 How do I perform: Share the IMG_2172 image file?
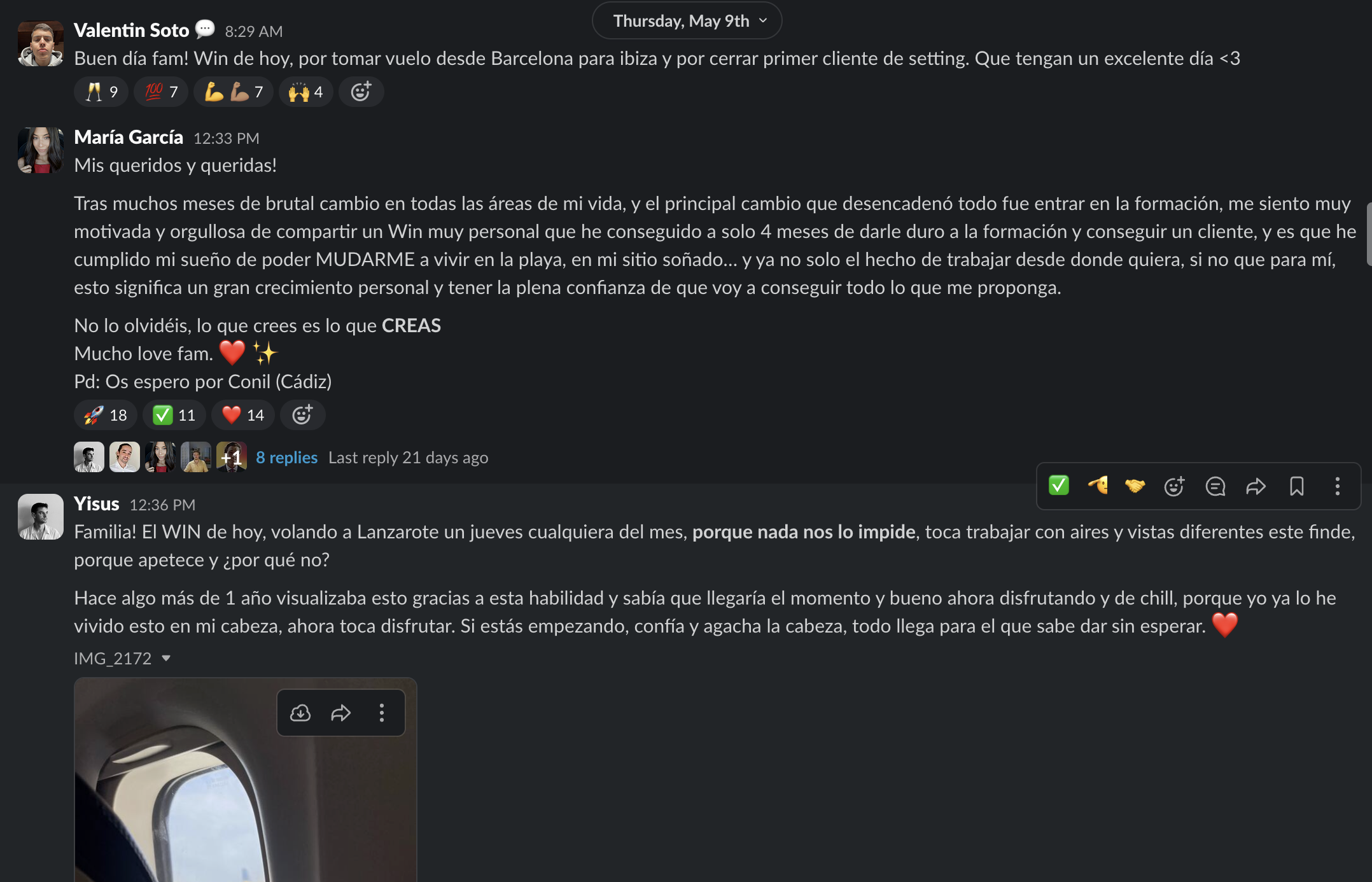[341, 713]
